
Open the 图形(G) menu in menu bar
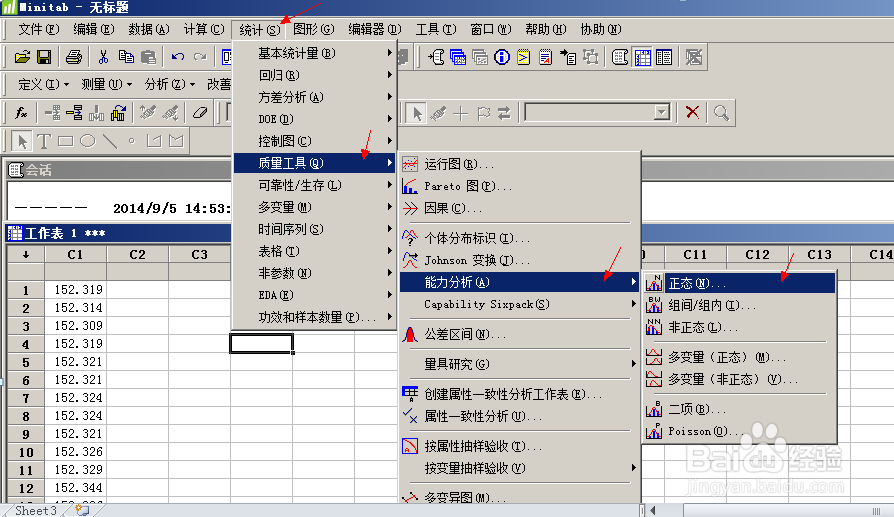pyautogui.click(x=314, y=29)
